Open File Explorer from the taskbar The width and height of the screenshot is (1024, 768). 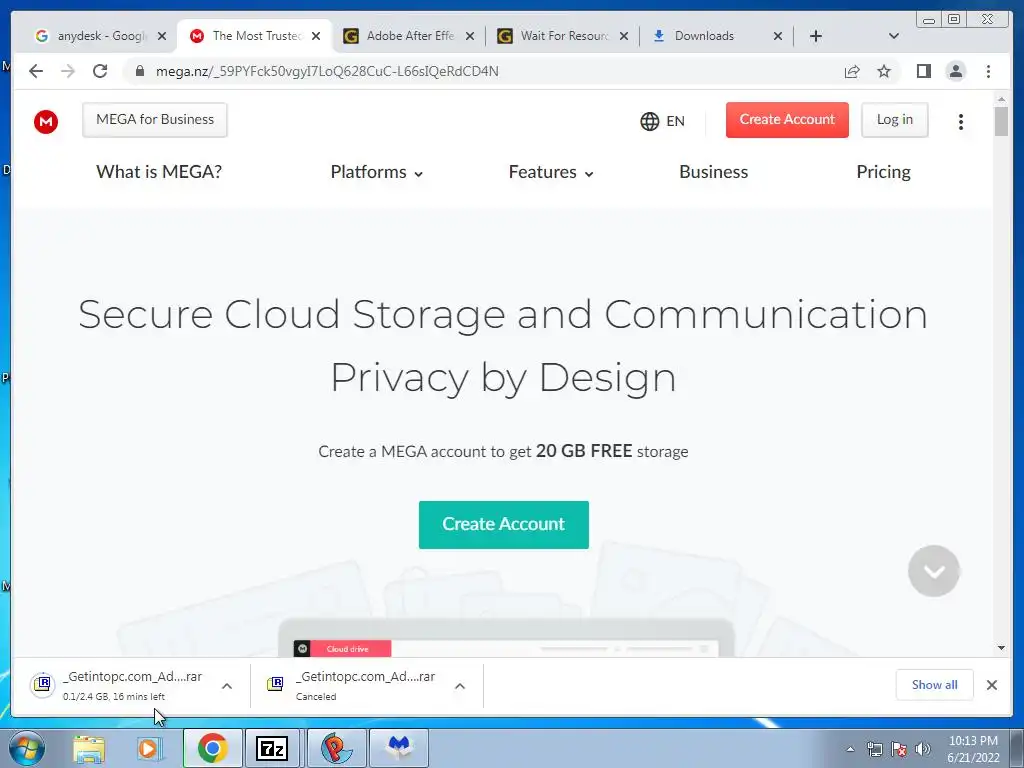(x=89, y=748)
